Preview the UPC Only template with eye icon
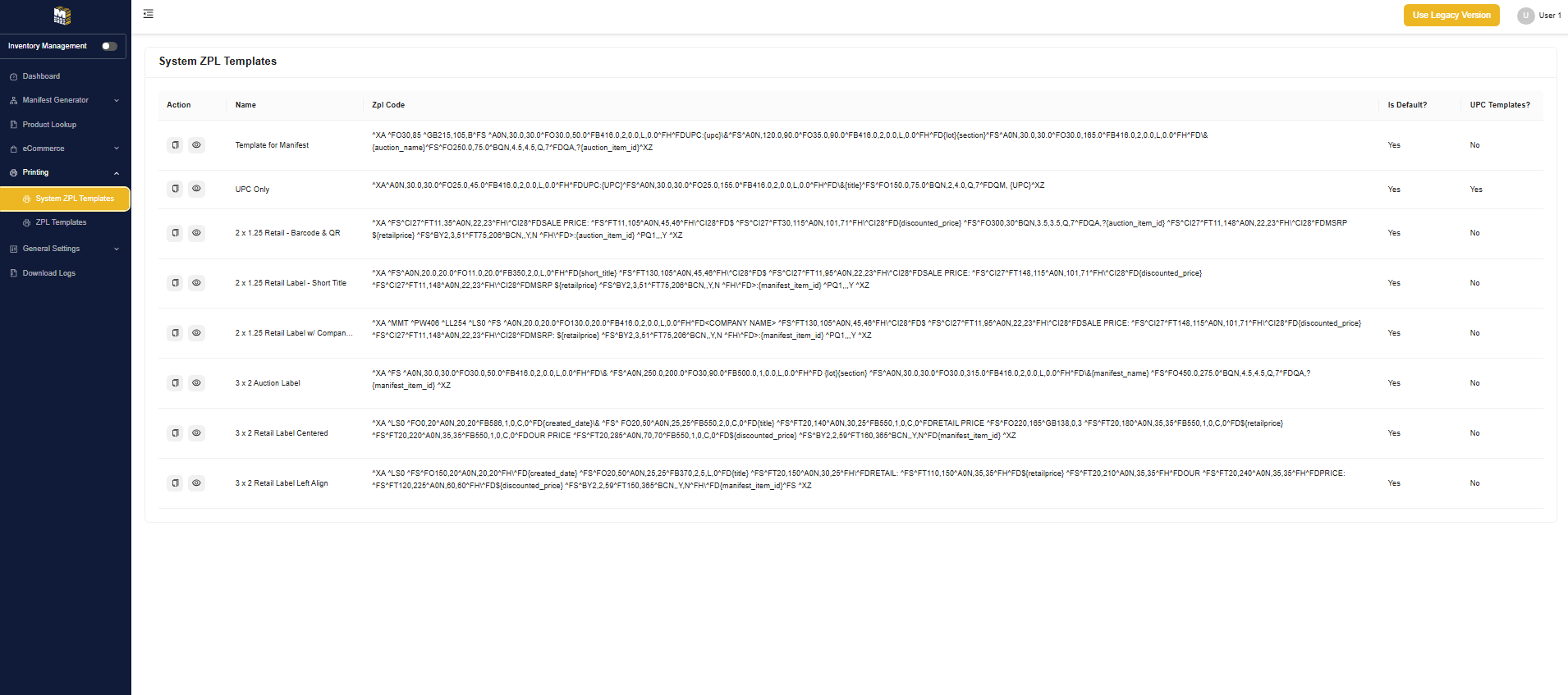Image resolution: width=1568 pixels, height=695 pixels. point(196,189)
